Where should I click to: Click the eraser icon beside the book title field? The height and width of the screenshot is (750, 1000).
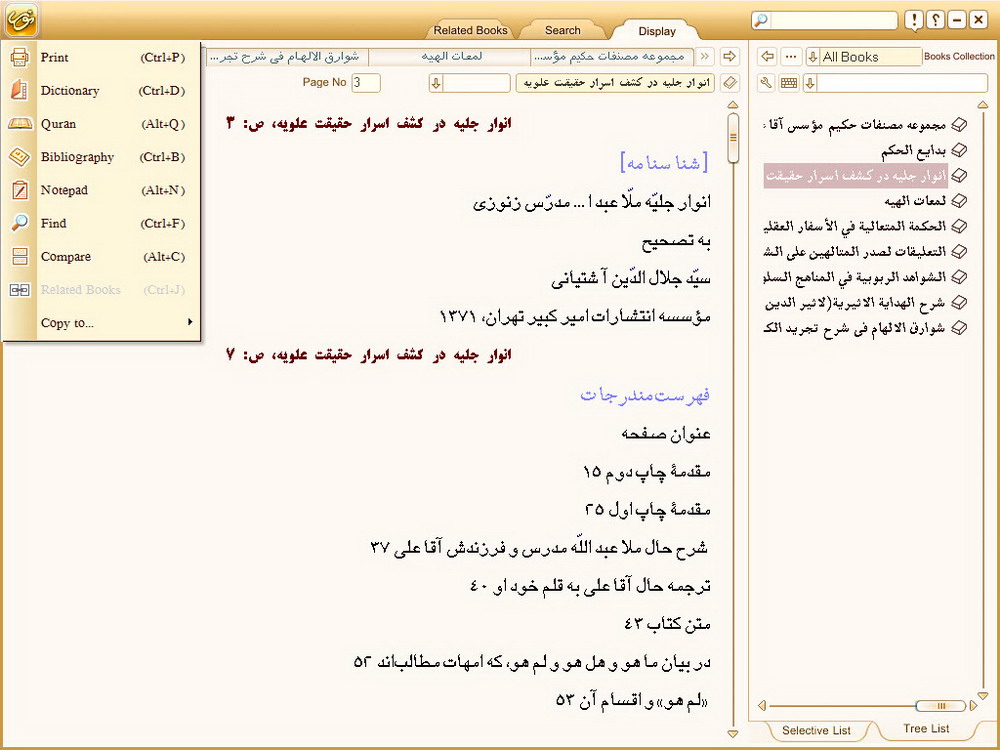click(x=730, y=82)
